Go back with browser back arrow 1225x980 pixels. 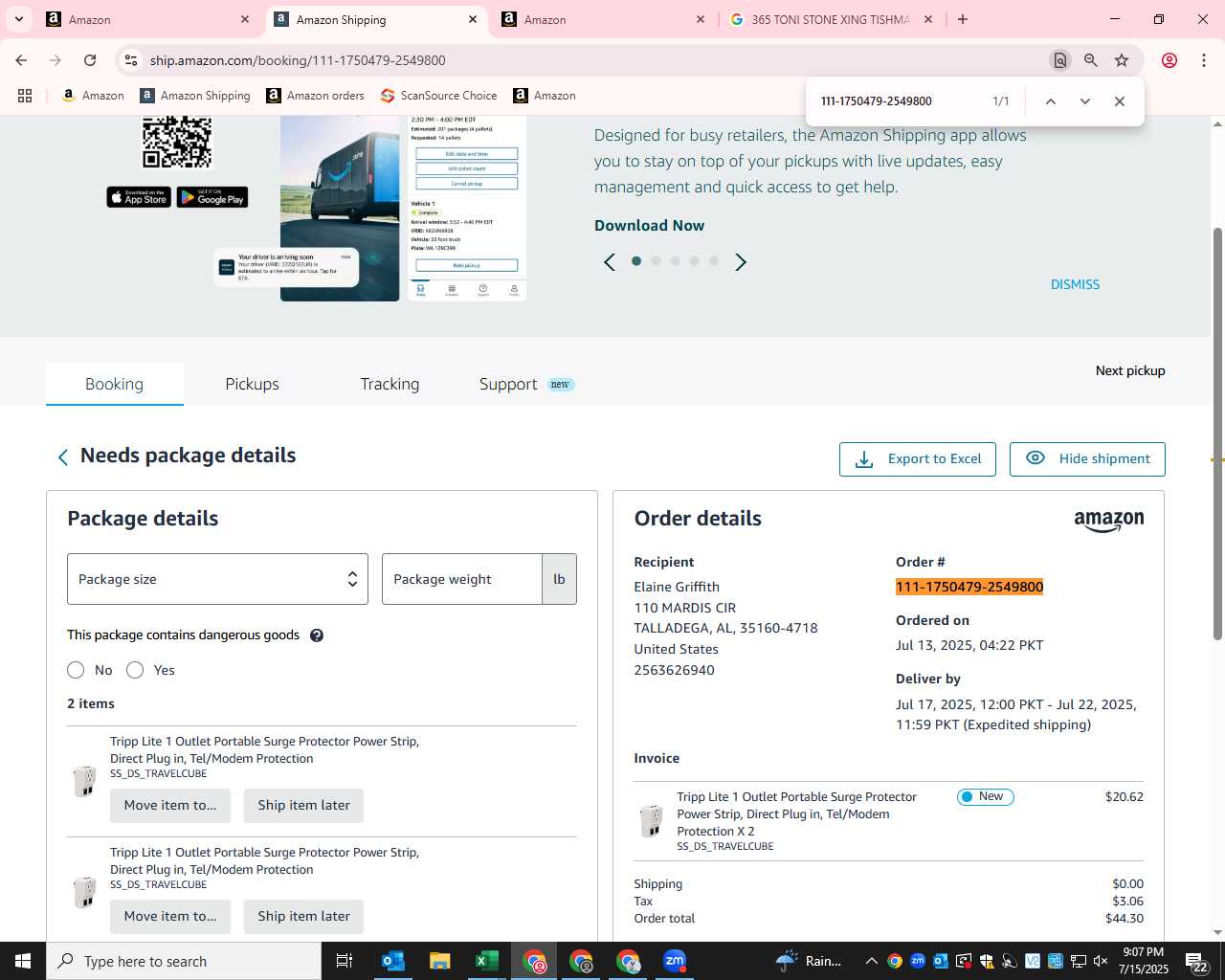click(21, 60)
